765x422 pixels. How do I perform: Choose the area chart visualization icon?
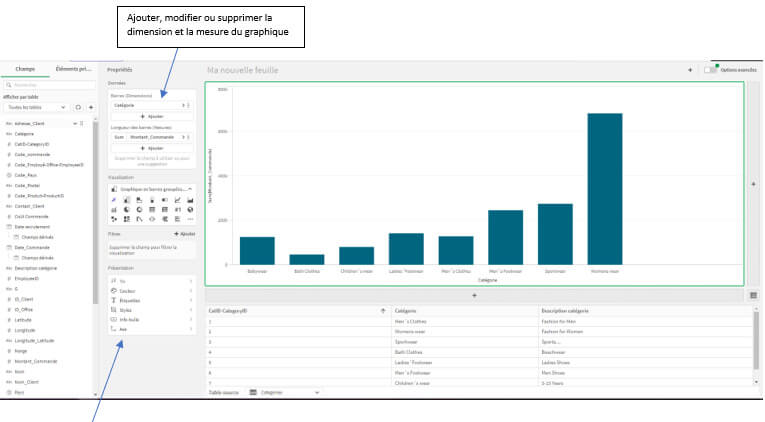click(190, 200)
